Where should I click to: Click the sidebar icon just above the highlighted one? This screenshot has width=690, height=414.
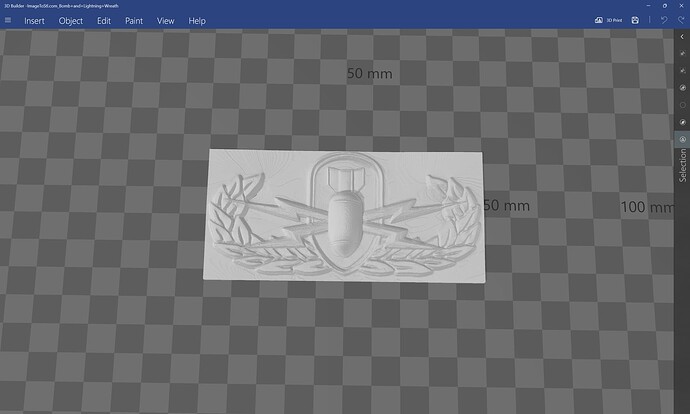click(x=682, y=121)
